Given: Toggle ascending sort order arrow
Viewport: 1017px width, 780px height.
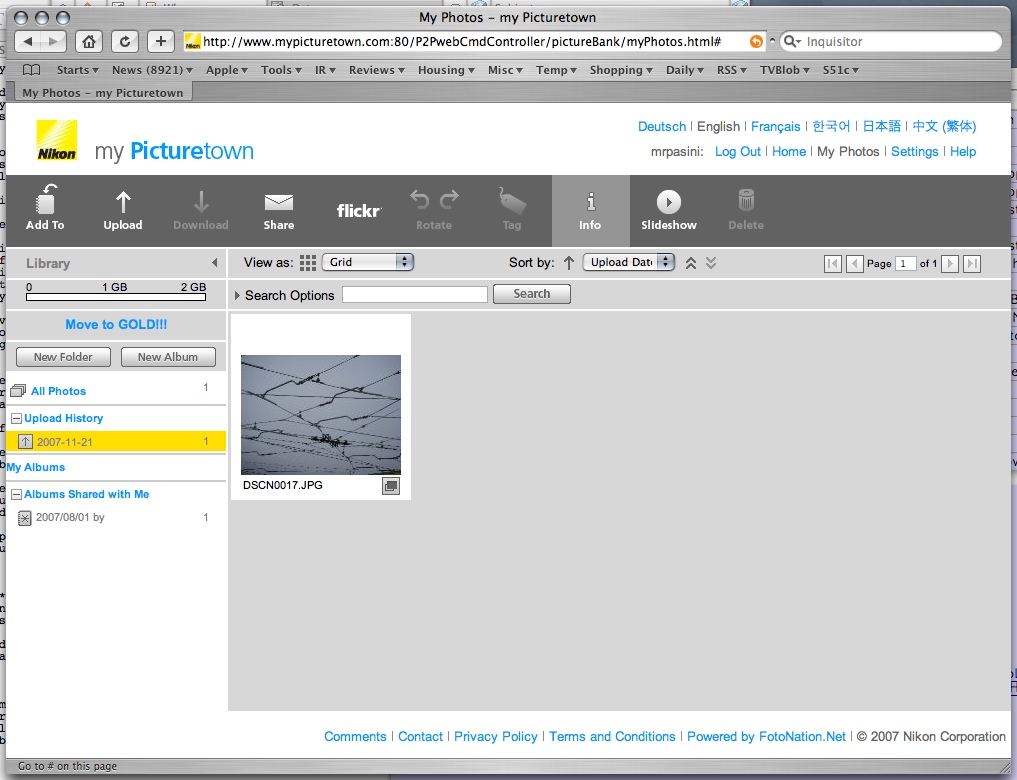Looking at the screenshot, I should [569, 263].
